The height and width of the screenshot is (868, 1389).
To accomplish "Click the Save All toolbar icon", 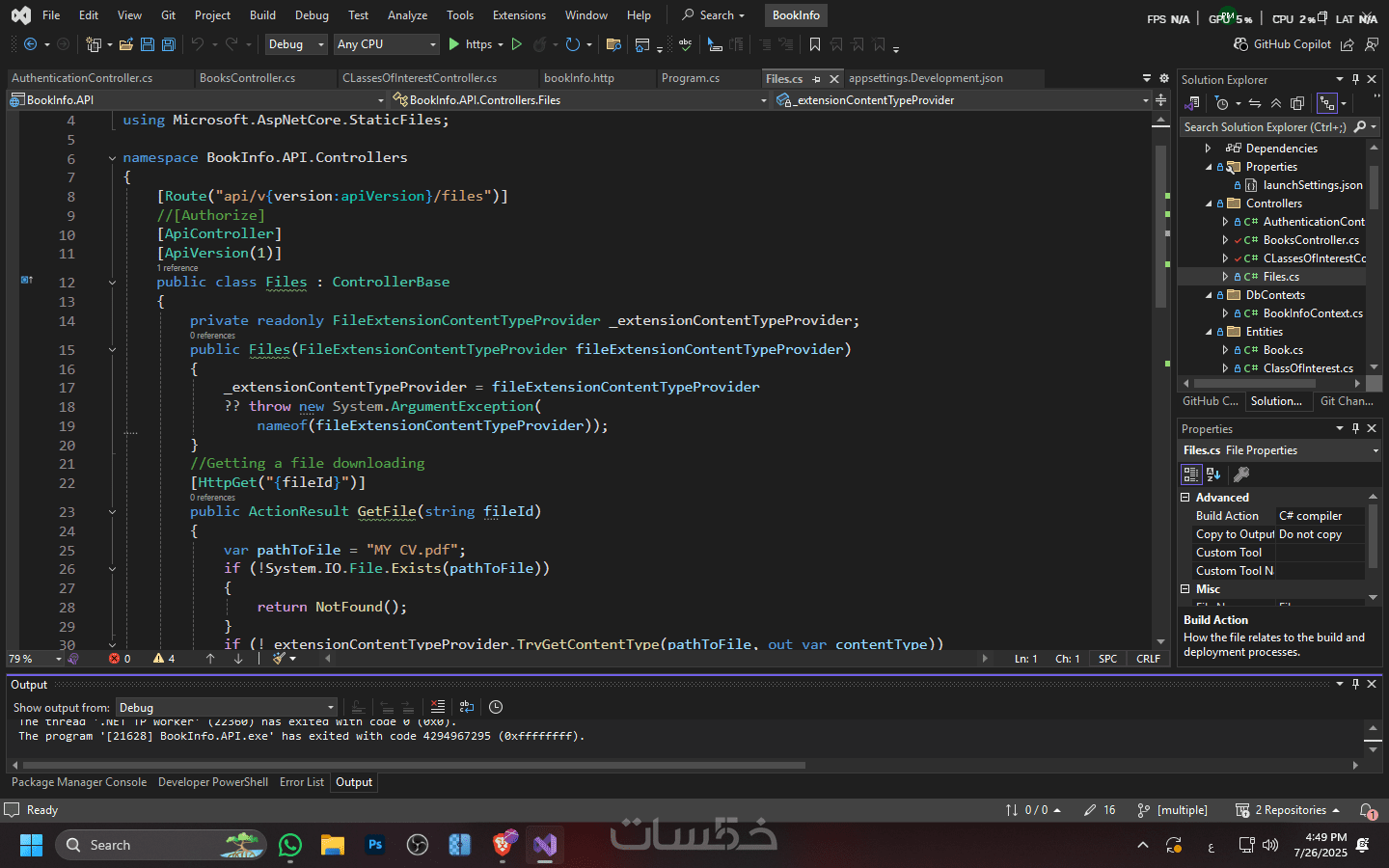I will point(168,44).
